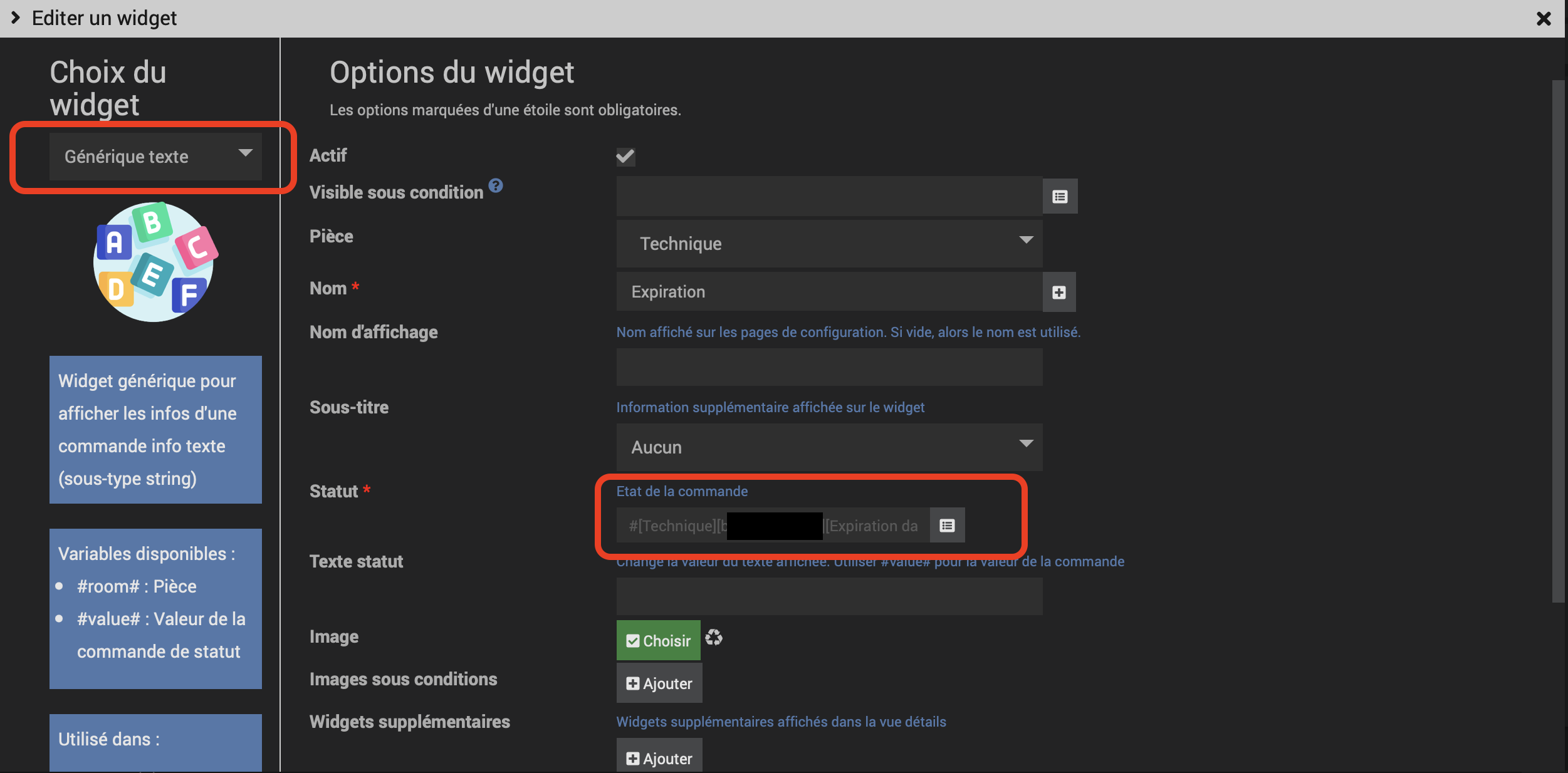
Task: Close the Editer un widget dialog
Action: tap(1544, 19)
